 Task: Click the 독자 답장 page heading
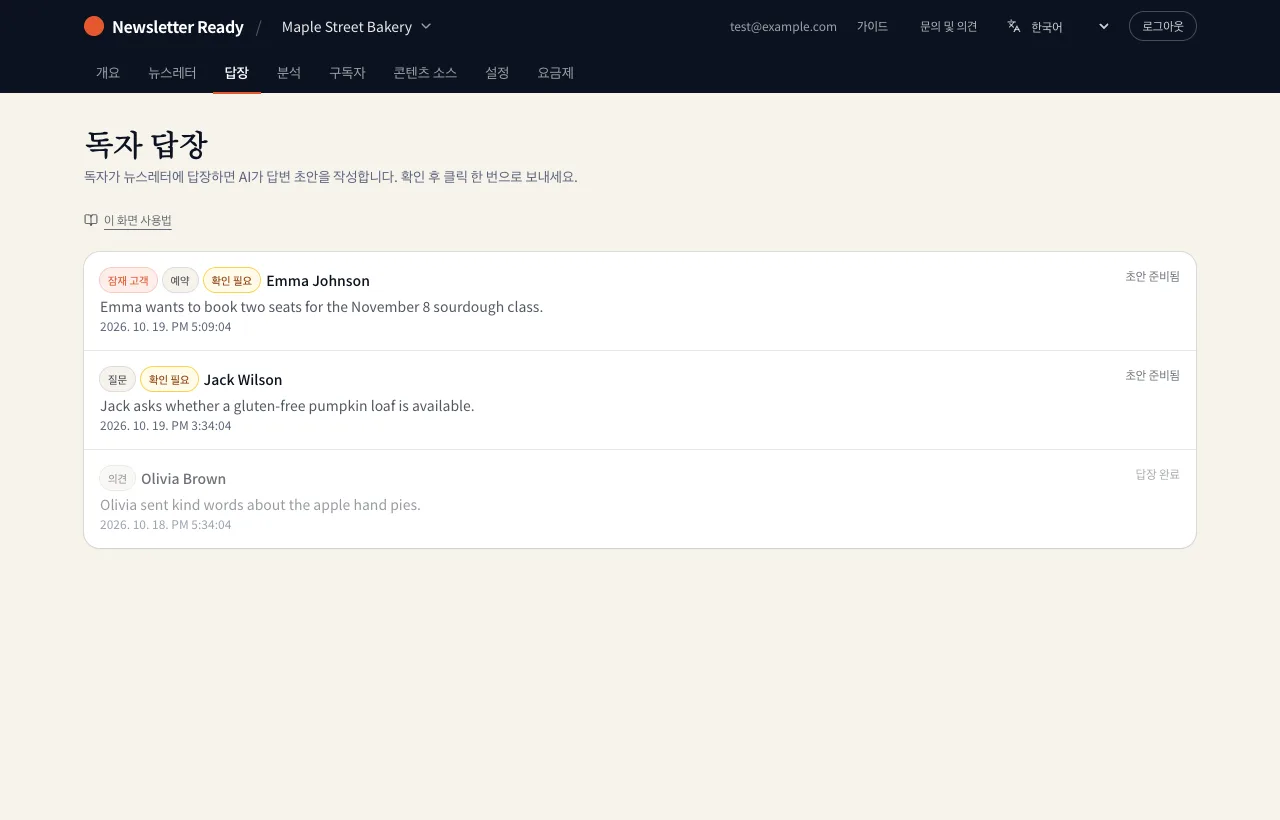[146, 145]
